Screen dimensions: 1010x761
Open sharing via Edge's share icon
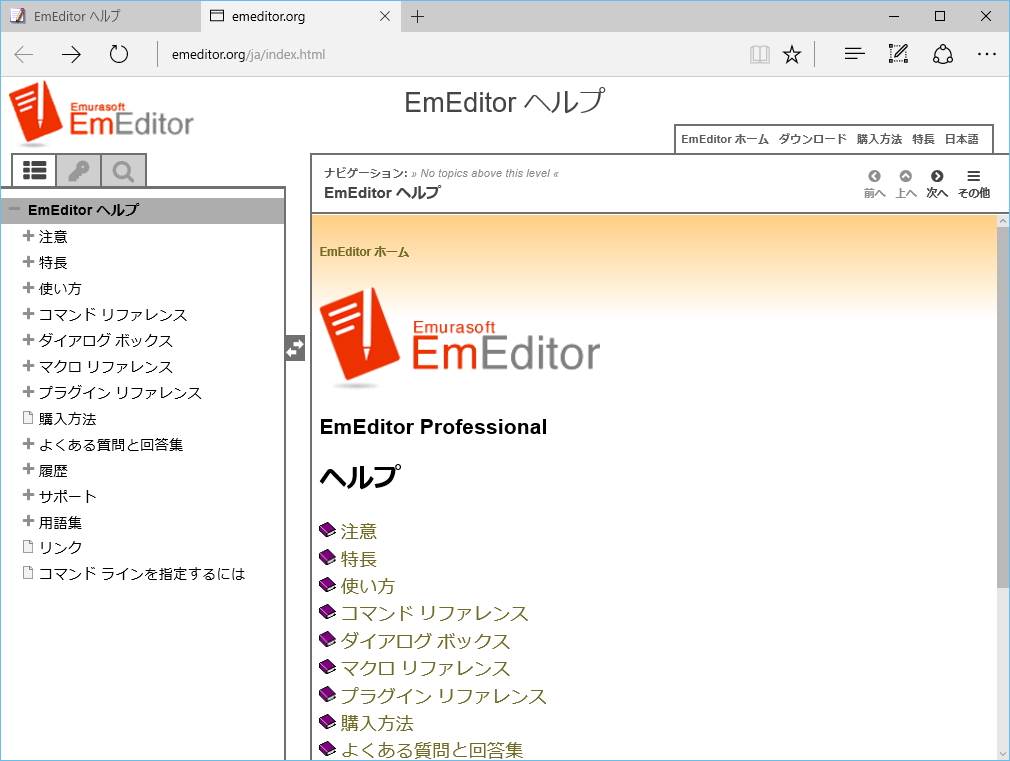tap(943, 54)
